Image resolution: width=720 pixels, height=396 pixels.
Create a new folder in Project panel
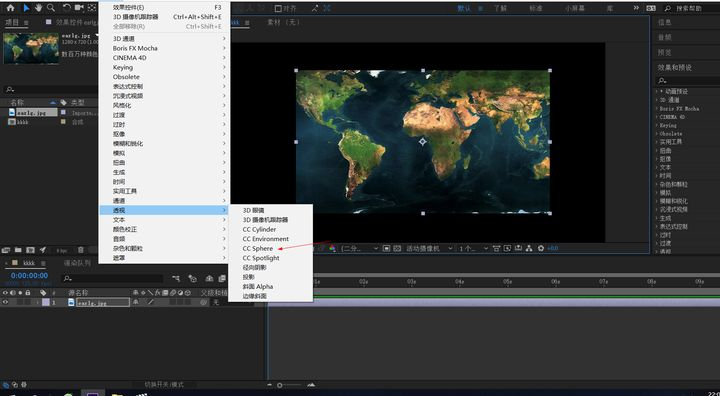tap(18, 250)
